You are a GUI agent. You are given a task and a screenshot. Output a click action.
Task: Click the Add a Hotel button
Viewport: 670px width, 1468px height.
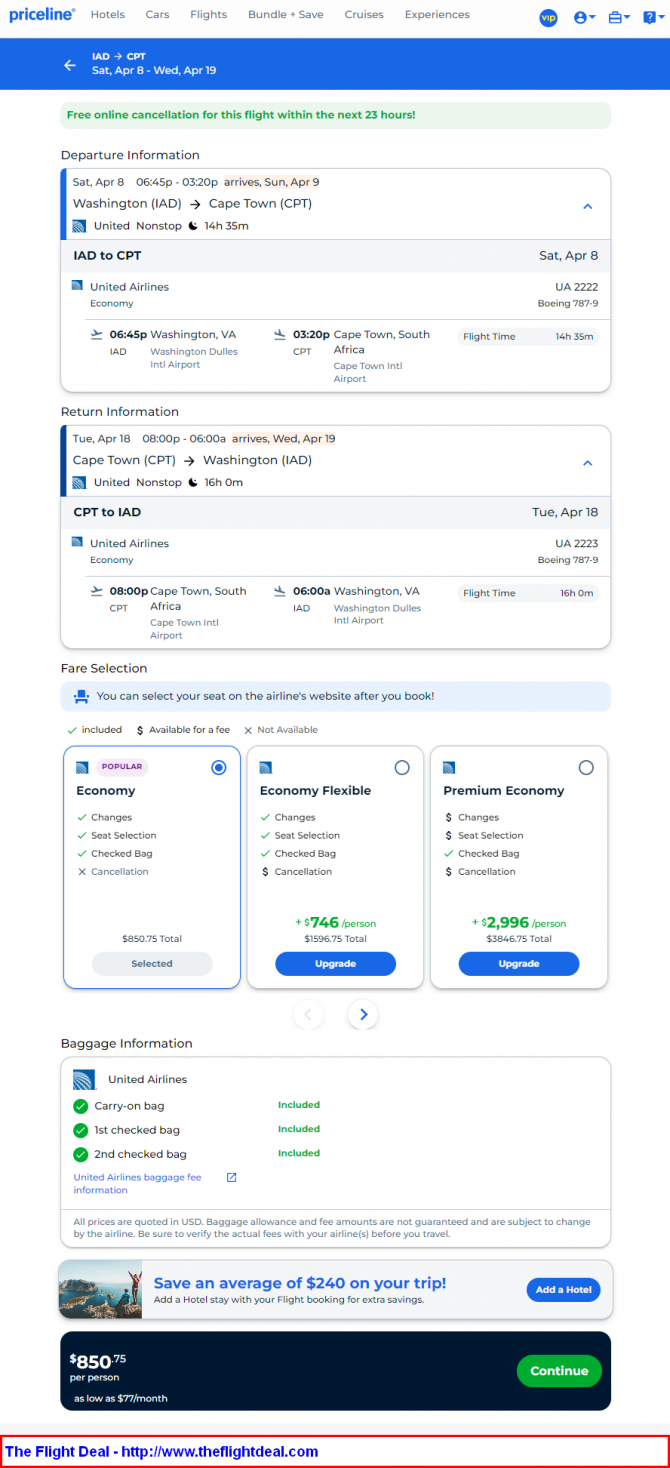pos(564,1290)
